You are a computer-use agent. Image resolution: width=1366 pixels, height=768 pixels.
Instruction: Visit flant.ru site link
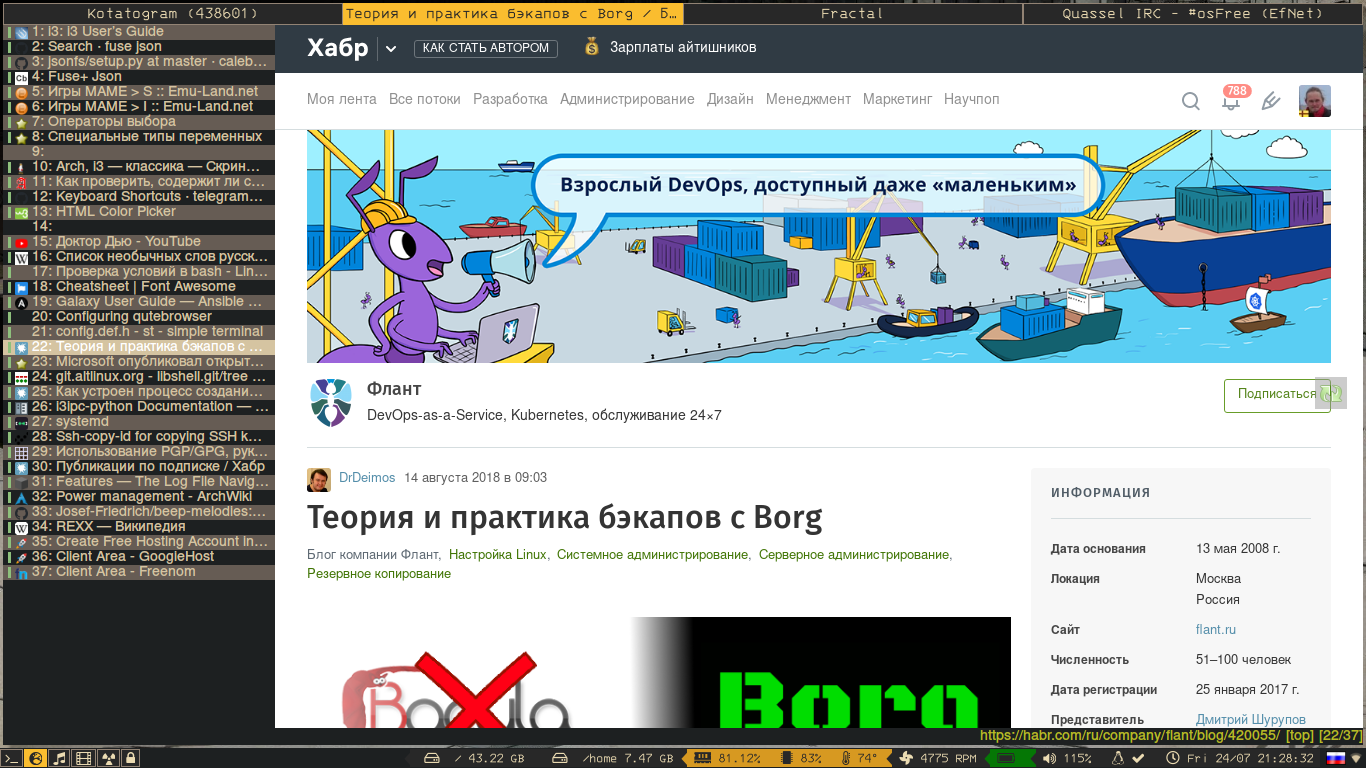point(1216,630)
